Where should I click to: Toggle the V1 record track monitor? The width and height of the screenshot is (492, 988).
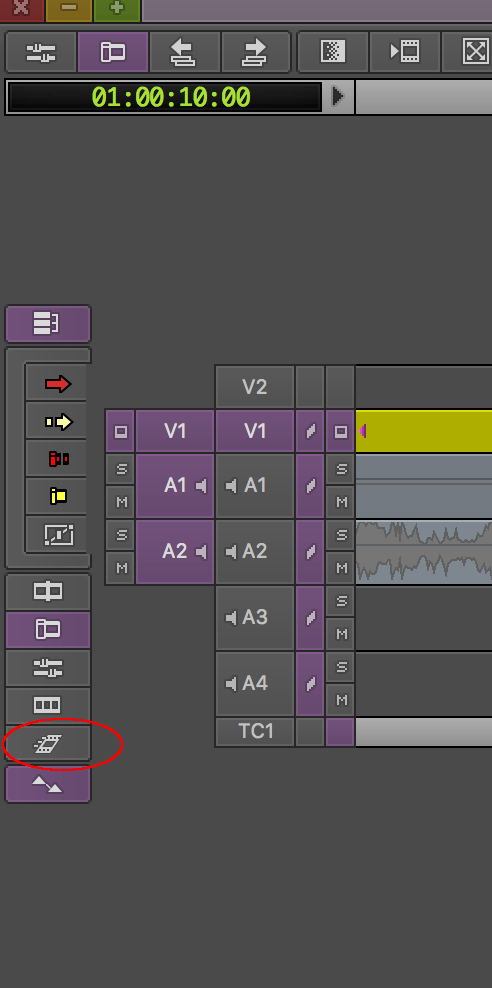coord(341,432)
